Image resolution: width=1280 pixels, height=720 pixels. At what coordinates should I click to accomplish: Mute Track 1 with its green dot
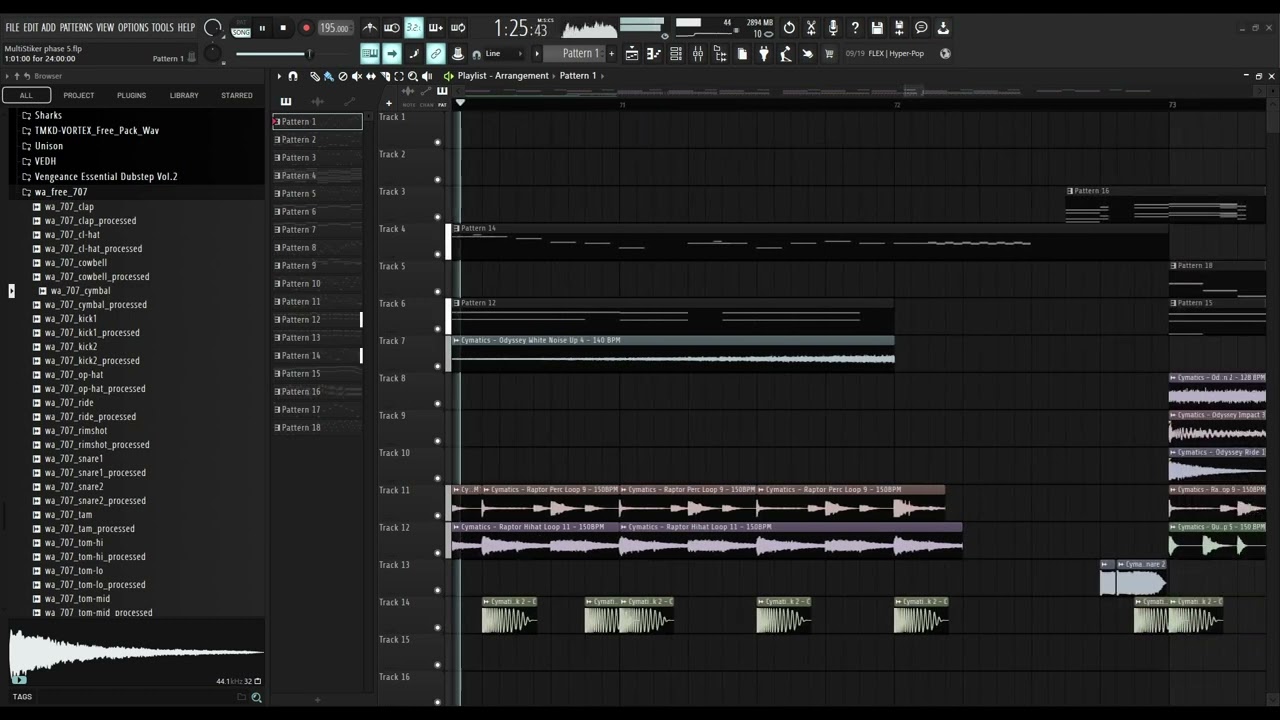point(437,142)
